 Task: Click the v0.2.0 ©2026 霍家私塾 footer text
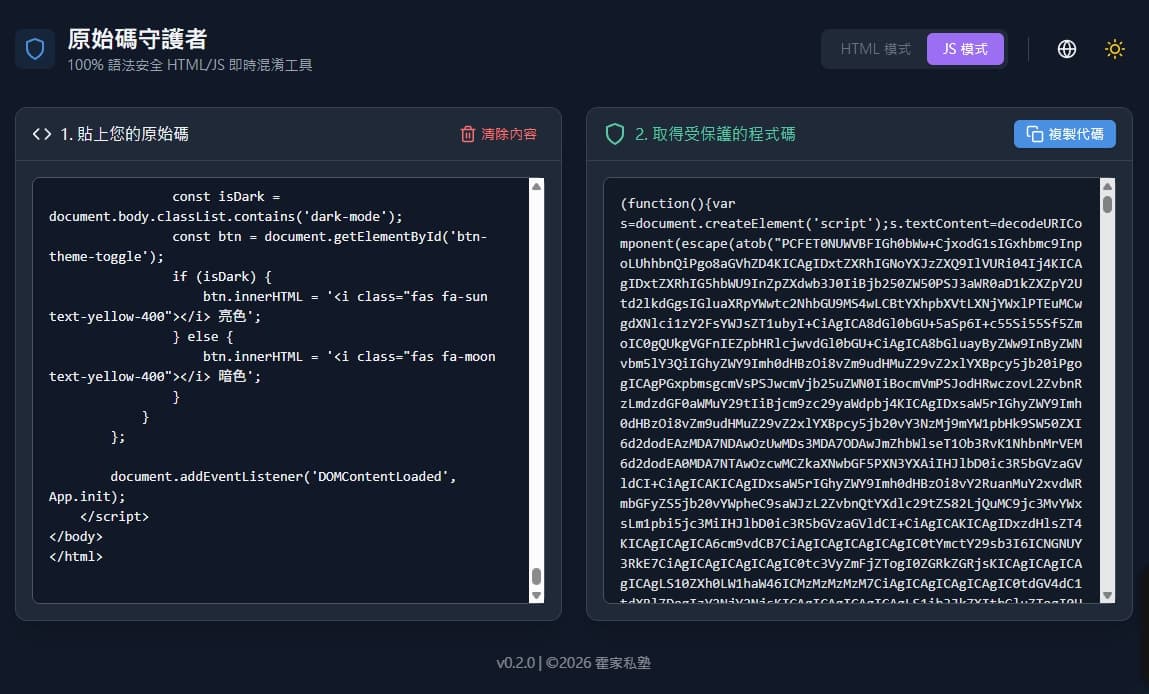pyautogui.click(x=574, y=663)
